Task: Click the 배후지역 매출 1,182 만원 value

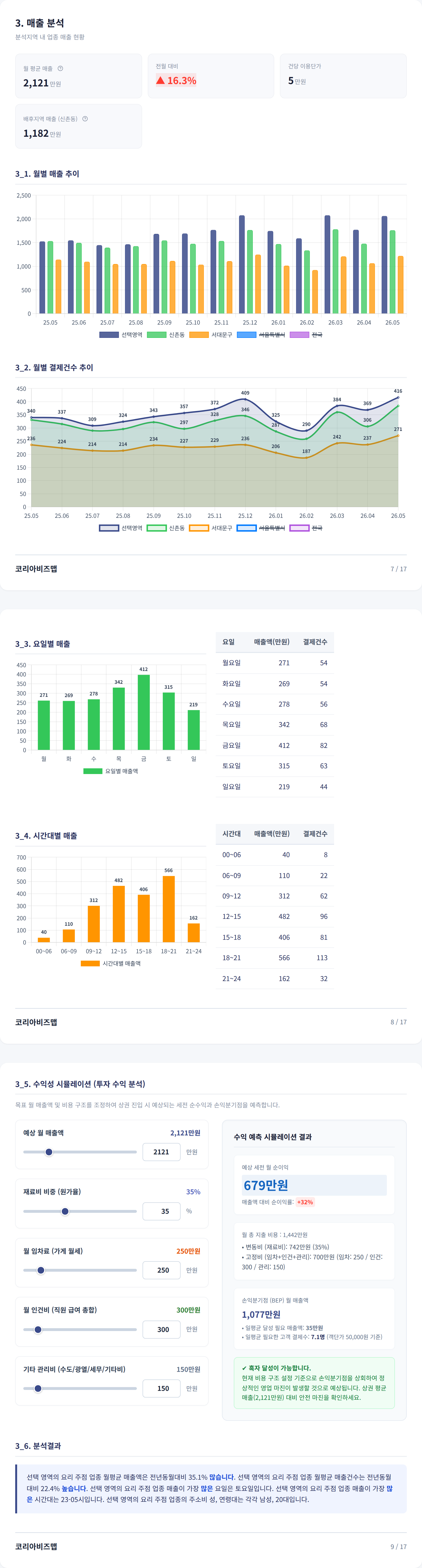Action: [42, 133]
